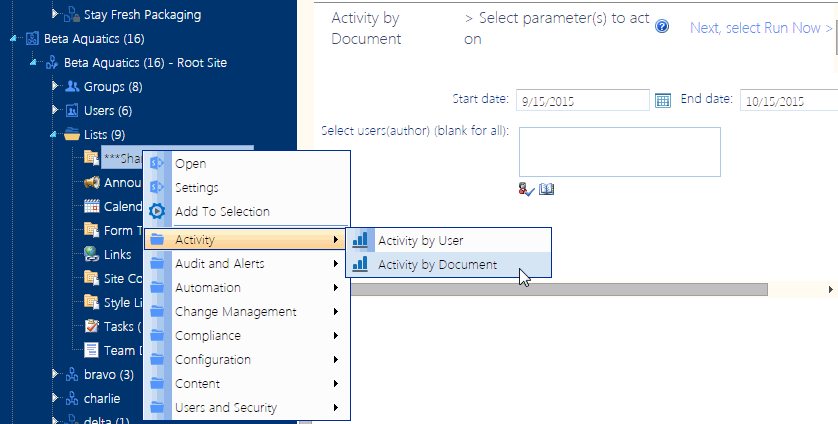The width and height of the screenshot is (838, 424).
Task: Click the Announcements megaphone icon
Action: pyautogui.click(x=91, y=182)
